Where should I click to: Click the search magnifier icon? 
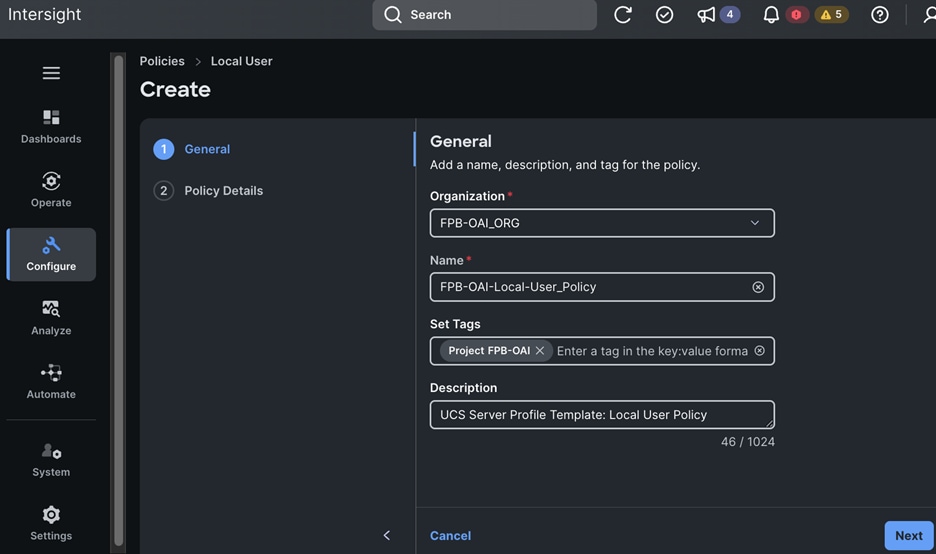[x=393, y=14]
